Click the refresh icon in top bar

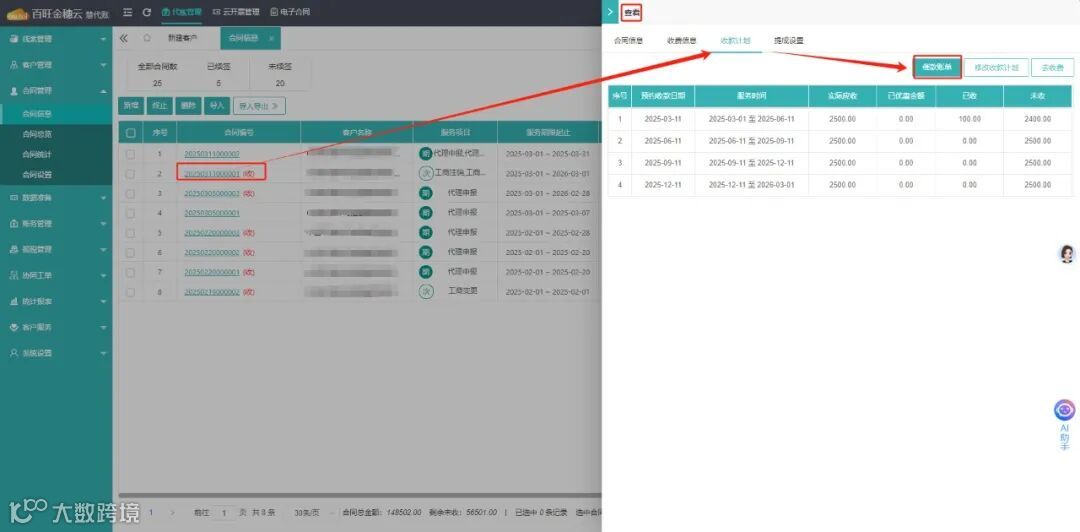click(147, 12)
